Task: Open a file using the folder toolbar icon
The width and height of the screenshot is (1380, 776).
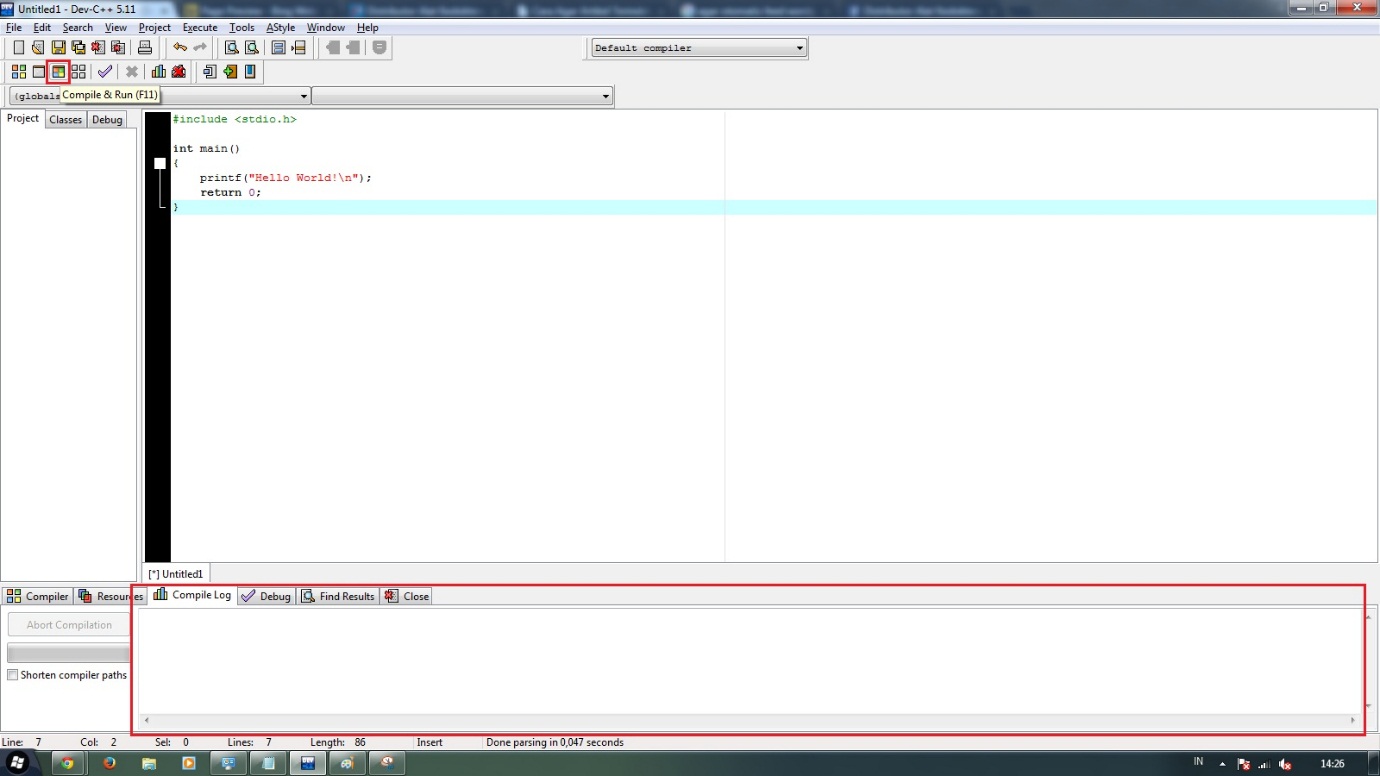Action: [38, 47]
